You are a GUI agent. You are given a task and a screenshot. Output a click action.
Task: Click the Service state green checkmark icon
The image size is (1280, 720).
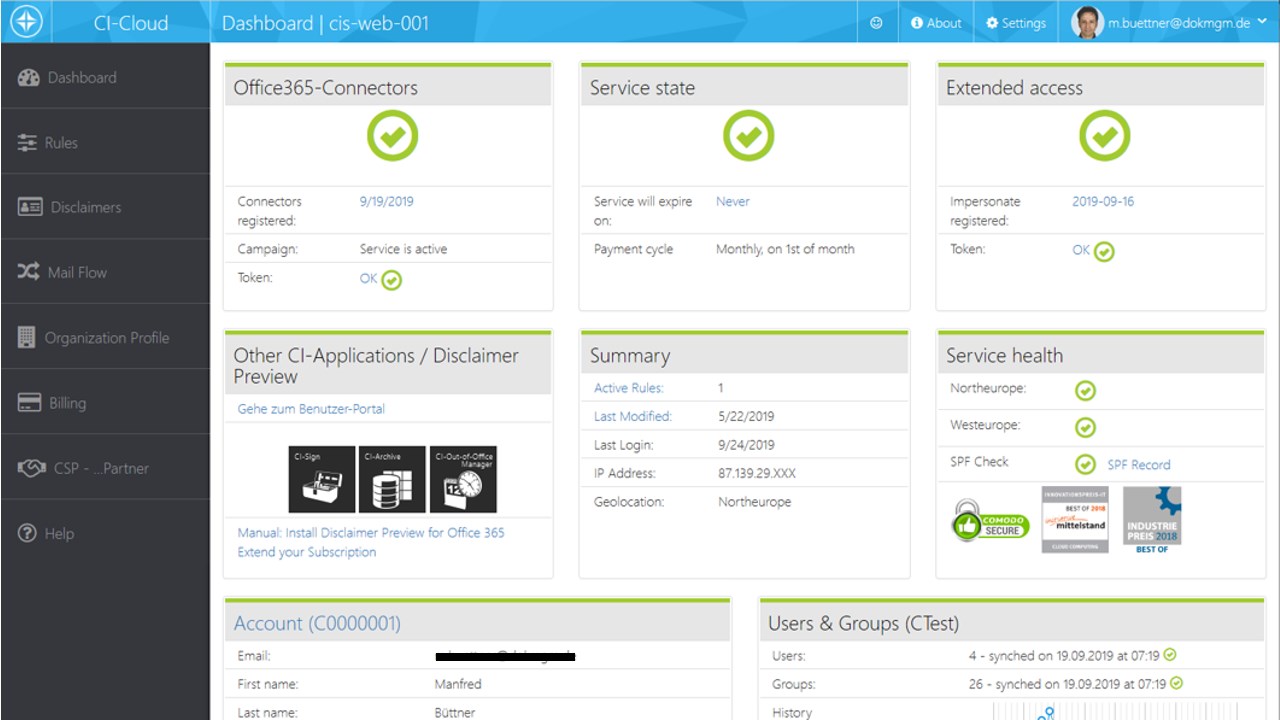coord(748,136)
